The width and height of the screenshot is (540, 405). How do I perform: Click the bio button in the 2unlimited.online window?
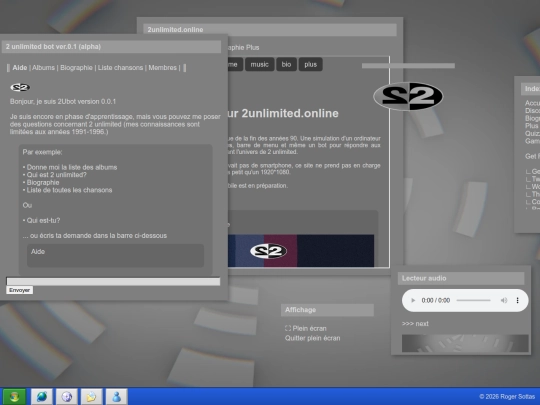286,64
